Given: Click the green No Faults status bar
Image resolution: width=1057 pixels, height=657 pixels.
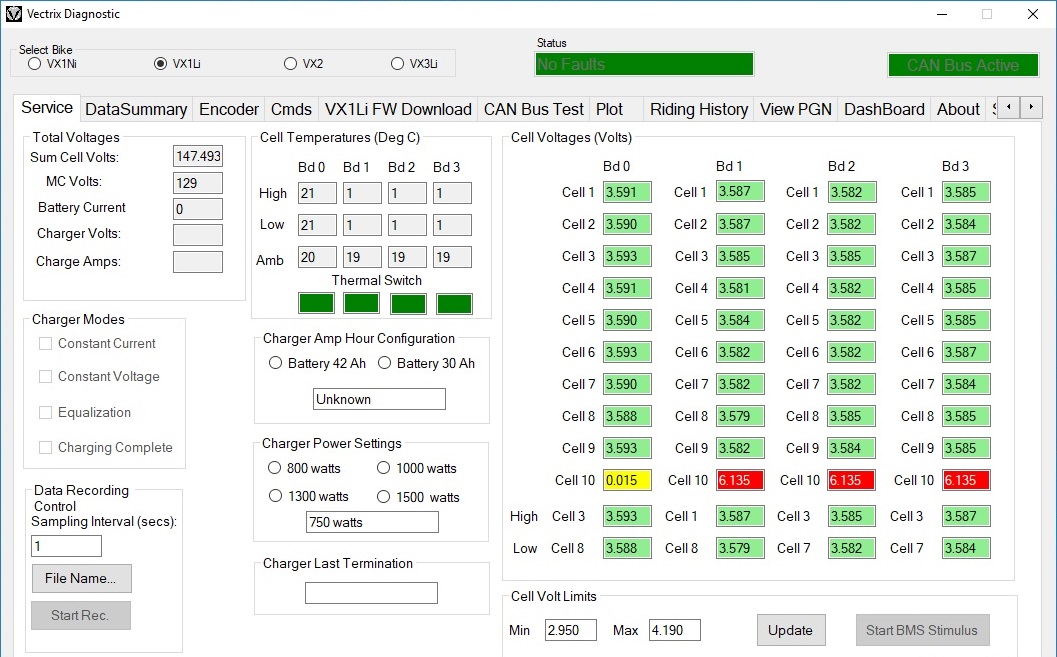Looking at the screenshot, I should pos(644,64).
